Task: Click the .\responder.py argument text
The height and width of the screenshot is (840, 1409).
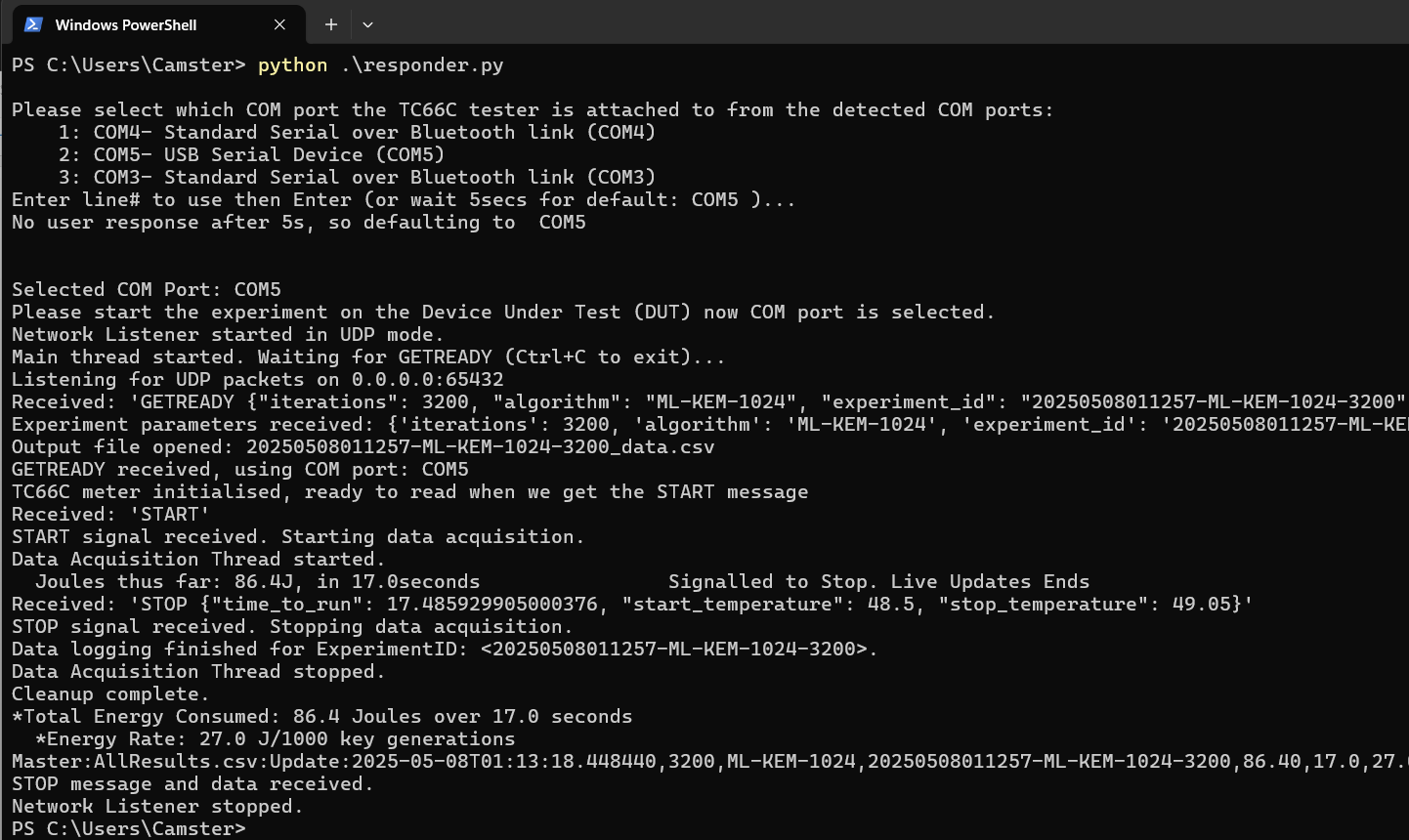Action: [422, 65]
